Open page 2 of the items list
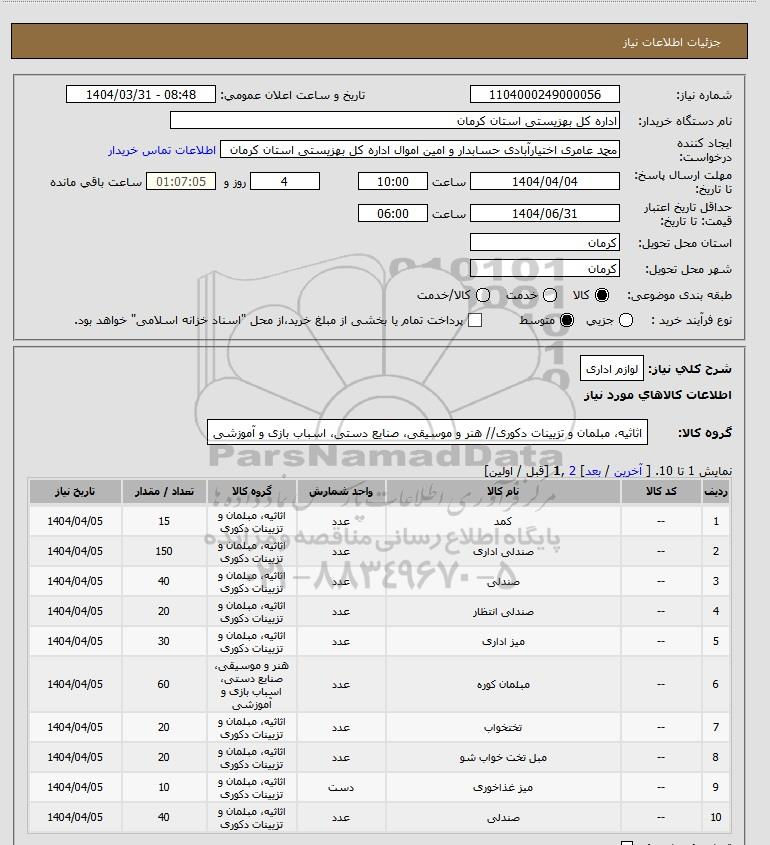Screen dimensions: 770x845 (x=572, y=471)
